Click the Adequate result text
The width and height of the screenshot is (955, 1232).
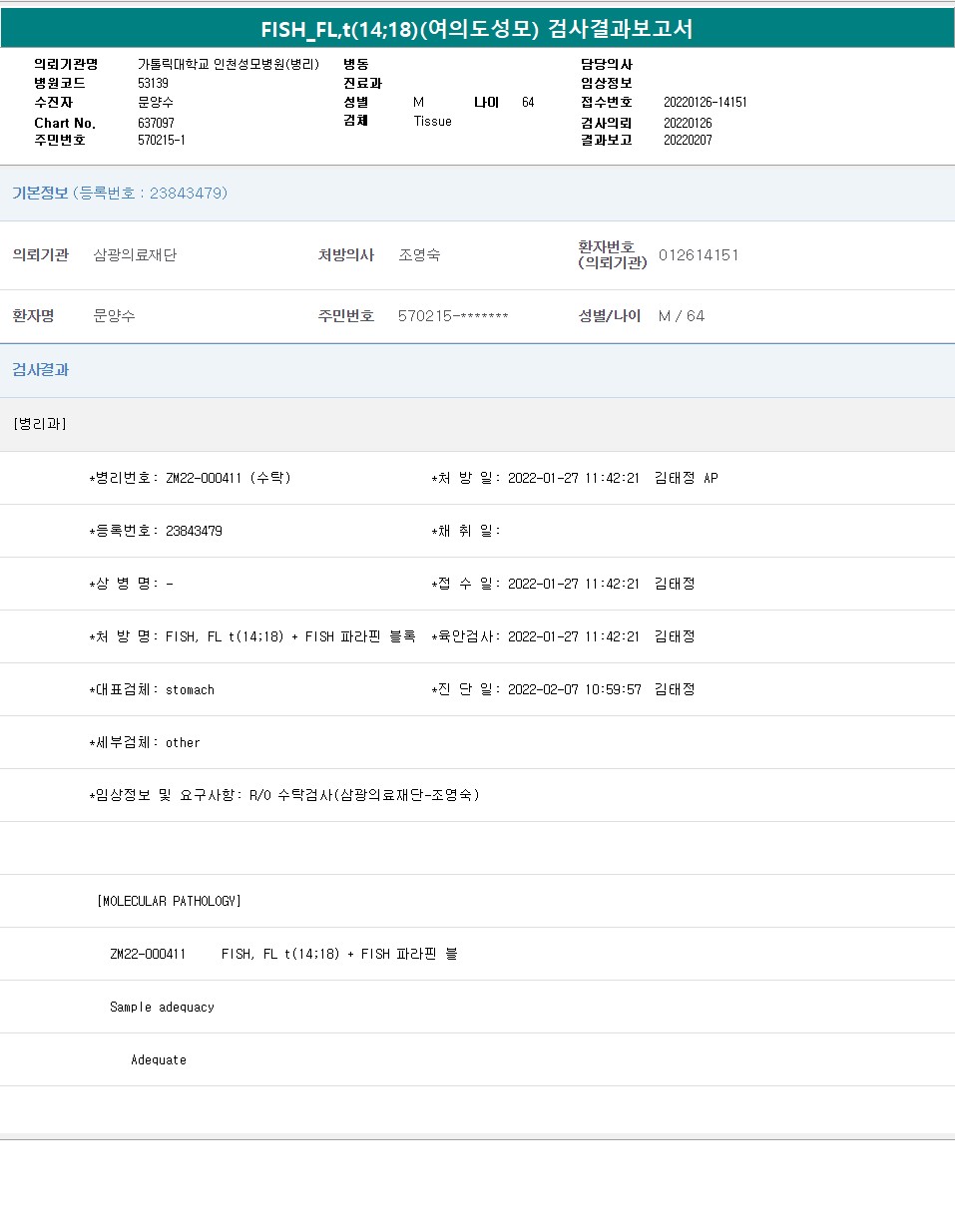click(159, 1059)
